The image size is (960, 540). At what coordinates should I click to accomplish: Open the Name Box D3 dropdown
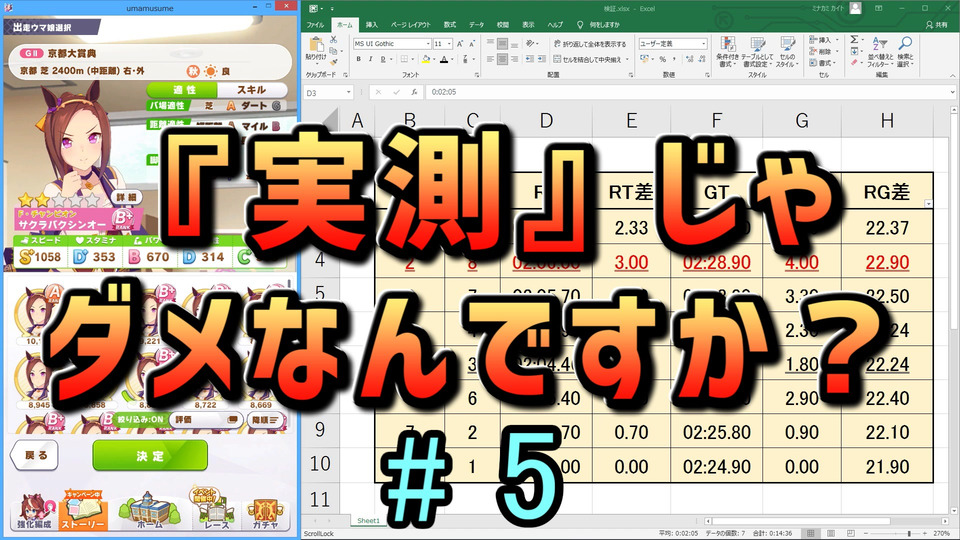[x=348, y=92]
